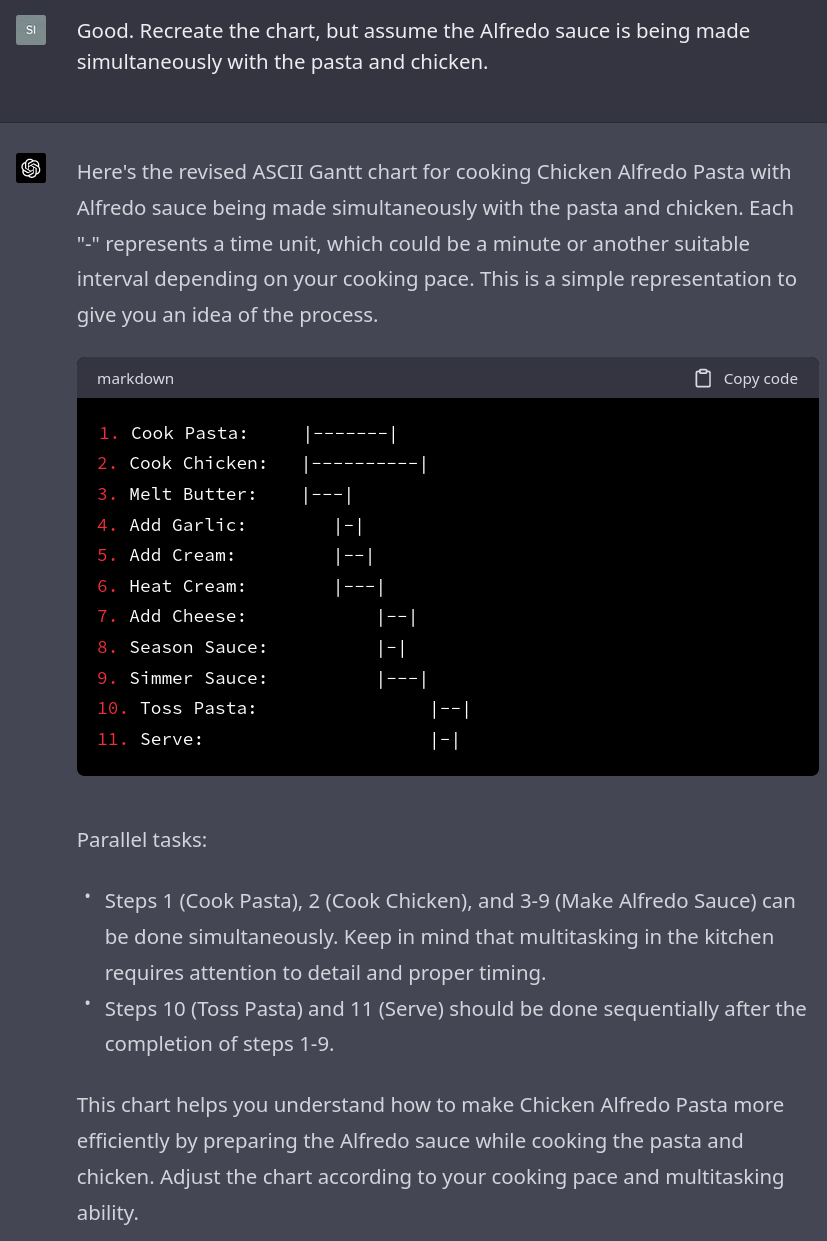This screenshot has height=1241, width=827.
Task: Click the Parallel tasks heading
Action: tap(142, 839)
